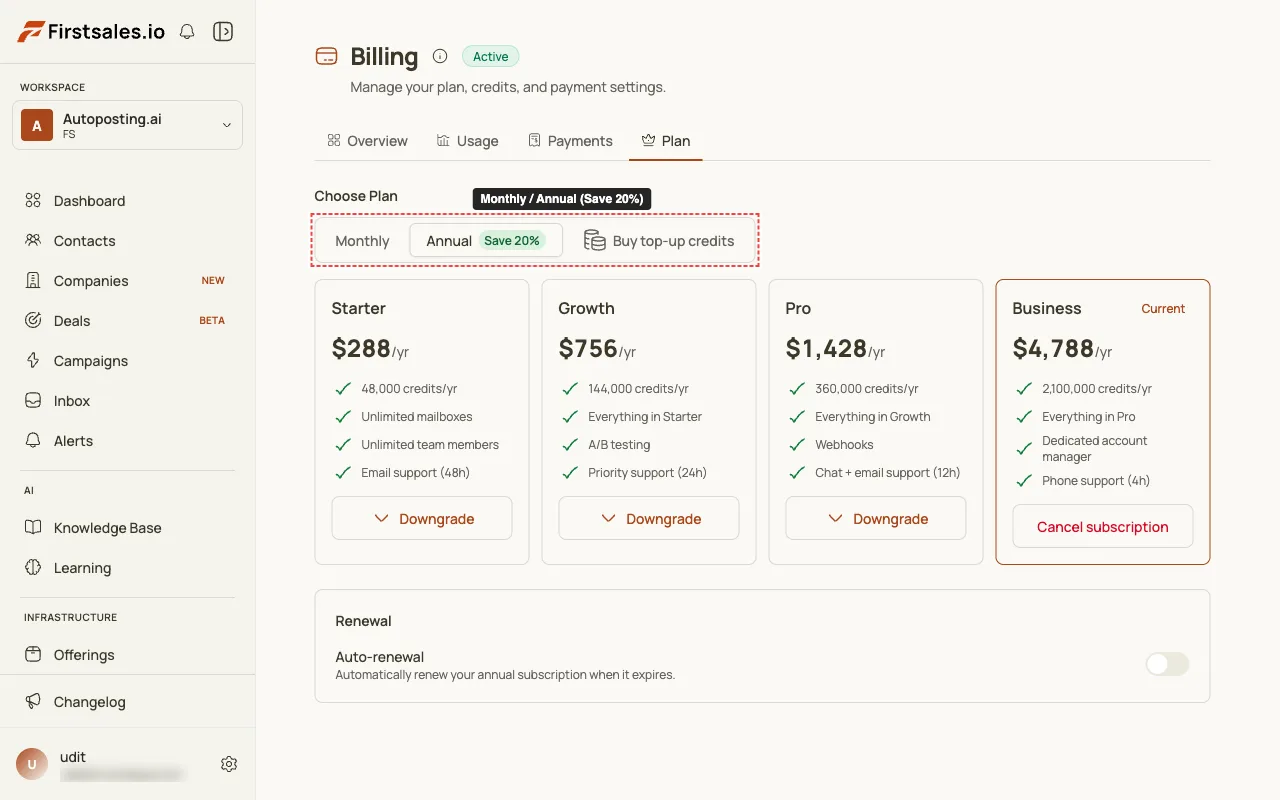Switch to the Usage tab
The height and width of the screenshot is (800, 1280).
point(467,141)
